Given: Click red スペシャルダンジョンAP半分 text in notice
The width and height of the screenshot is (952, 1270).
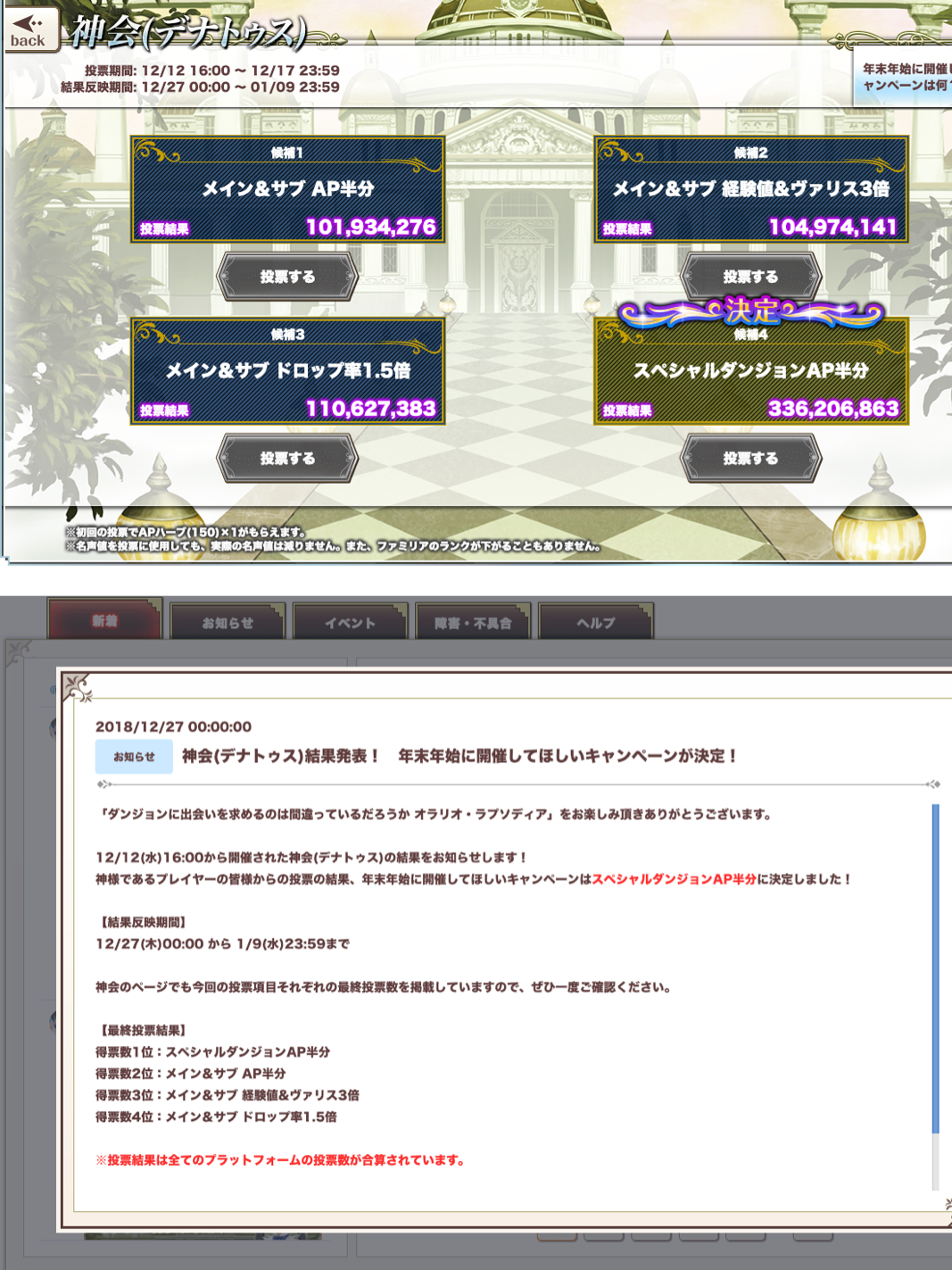Looking at the screenshot, I should coord(674,879).
